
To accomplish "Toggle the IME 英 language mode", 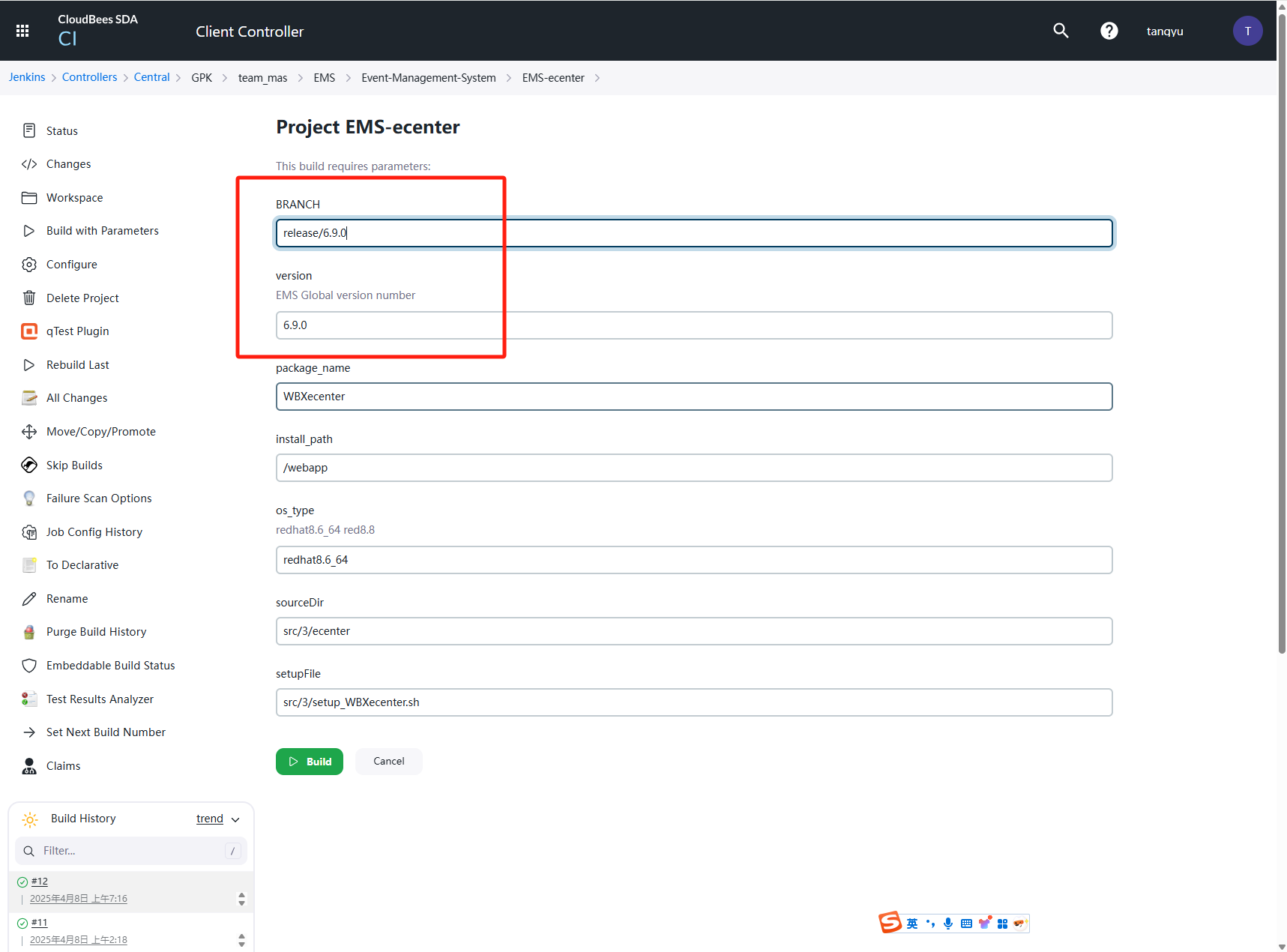I will pos(912,924).
